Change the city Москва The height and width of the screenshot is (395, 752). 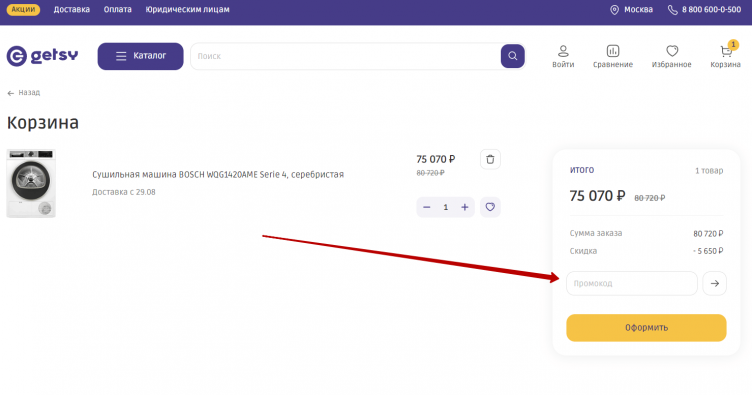click(x=632, y=10)
